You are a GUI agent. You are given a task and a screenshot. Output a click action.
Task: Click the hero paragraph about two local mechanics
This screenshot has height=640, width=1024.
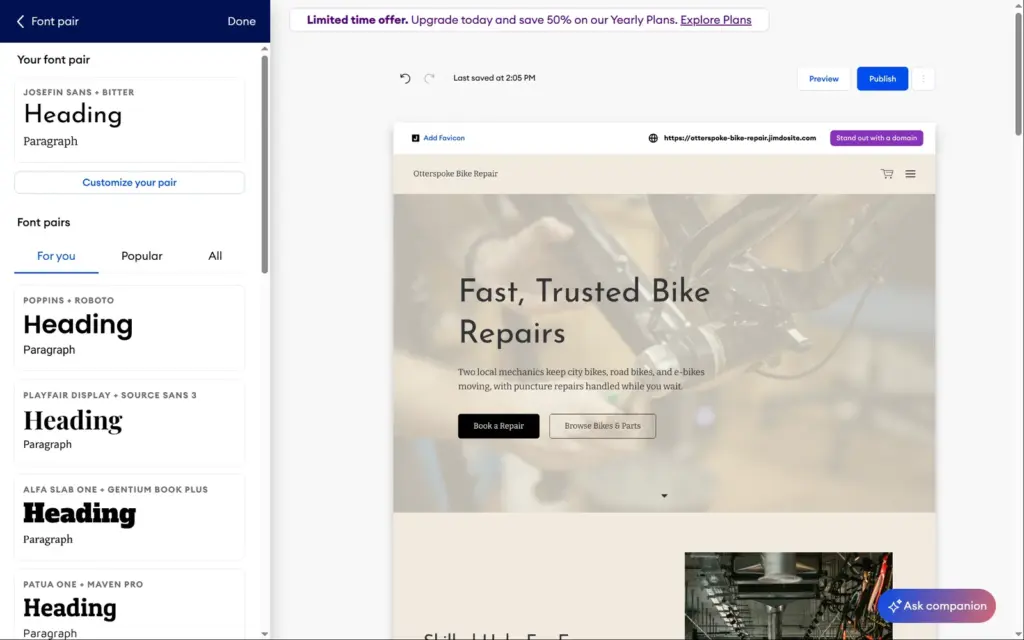(x=581, y=379)
